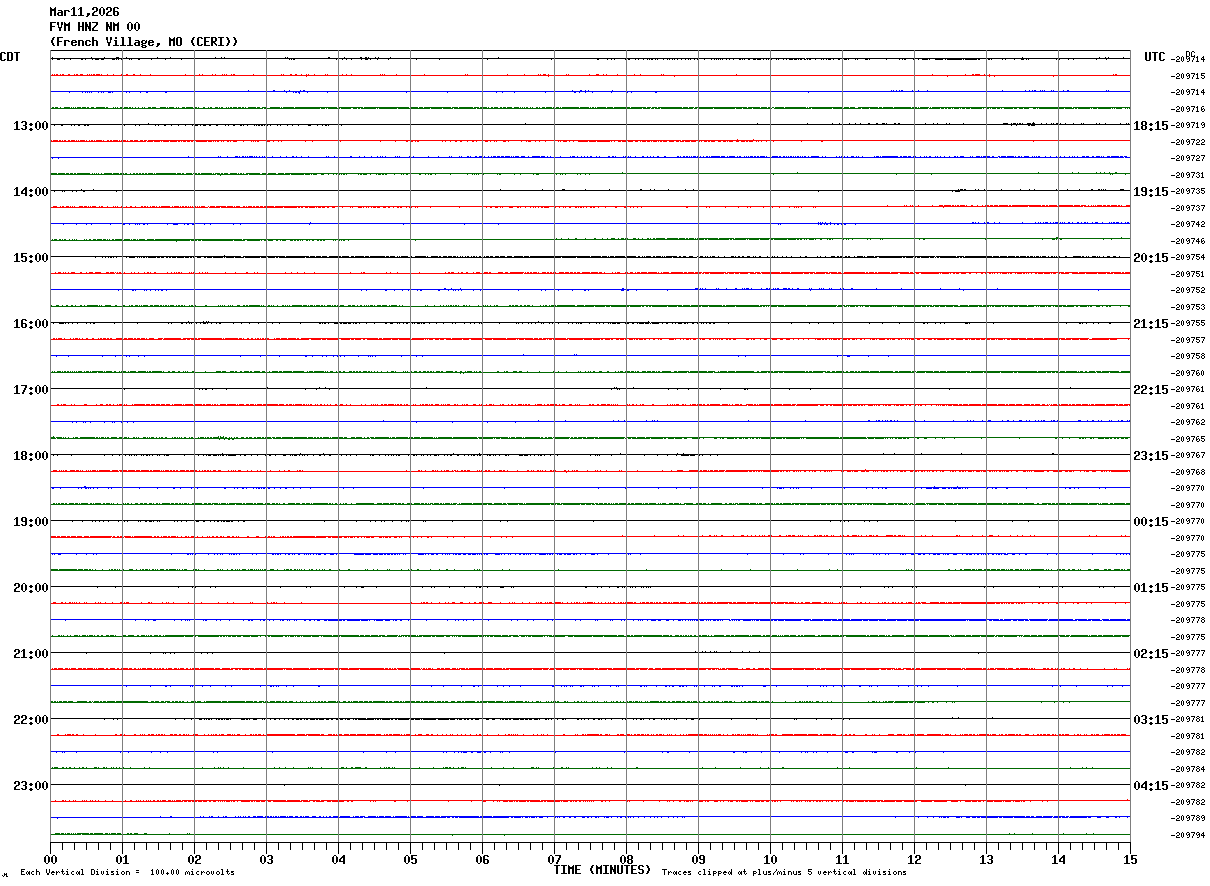Viewport: 1210px width, 886px height.
Task: Select the 21:00 CDT hour label
Action: pos(30,654)
